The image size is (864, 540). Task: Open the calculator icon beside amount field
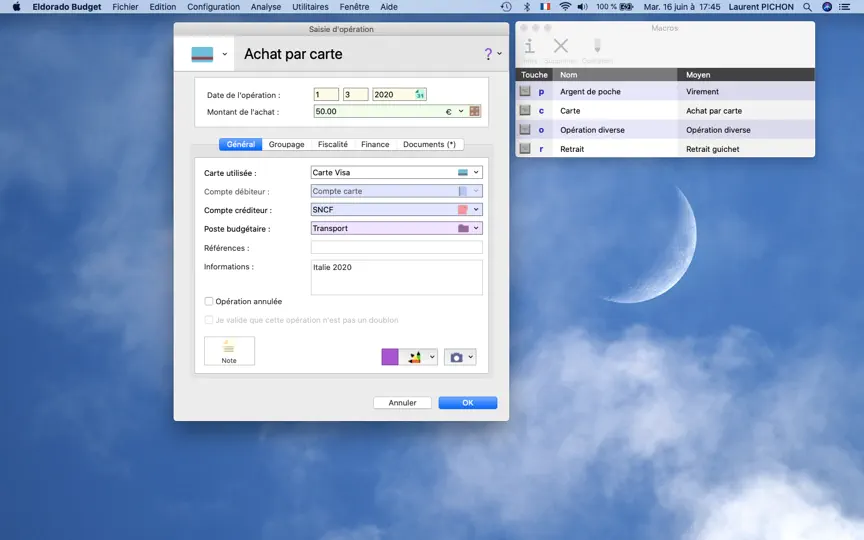coord(474,111)
